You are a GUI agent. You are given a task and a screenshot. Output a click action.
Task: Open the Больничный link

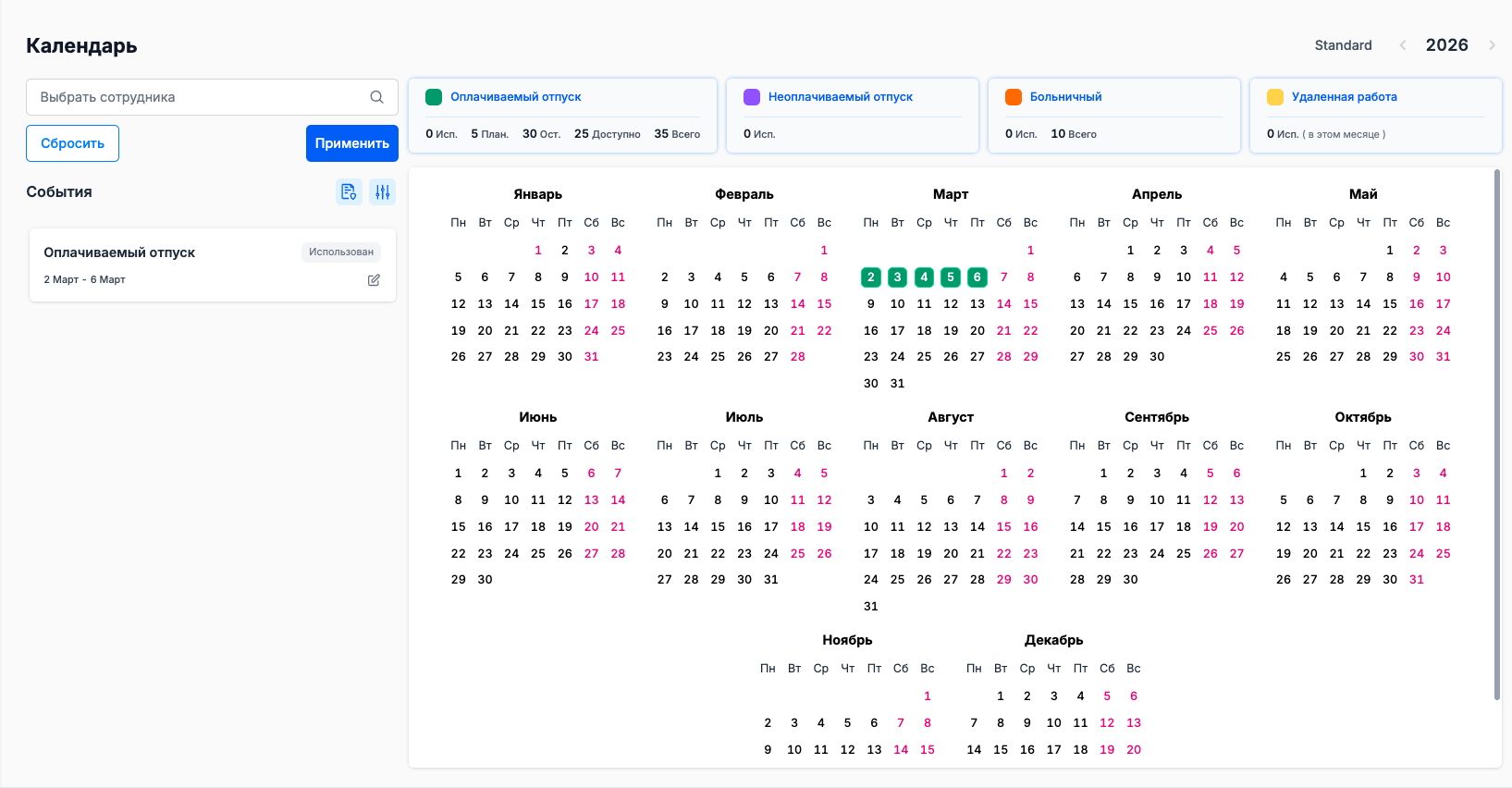click(x=1065, y=97)
